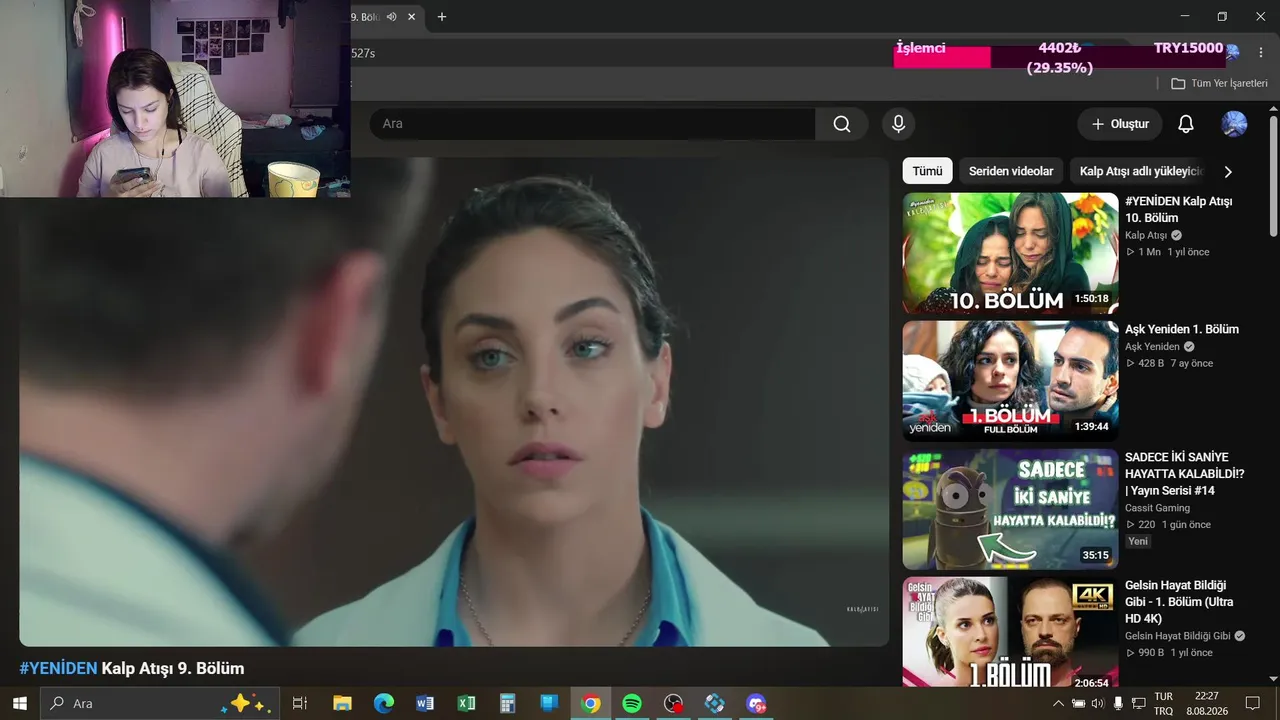Open File Explorer from the taskbar
The width and height of the screenshot is (1280, 720).
[342, 703]
